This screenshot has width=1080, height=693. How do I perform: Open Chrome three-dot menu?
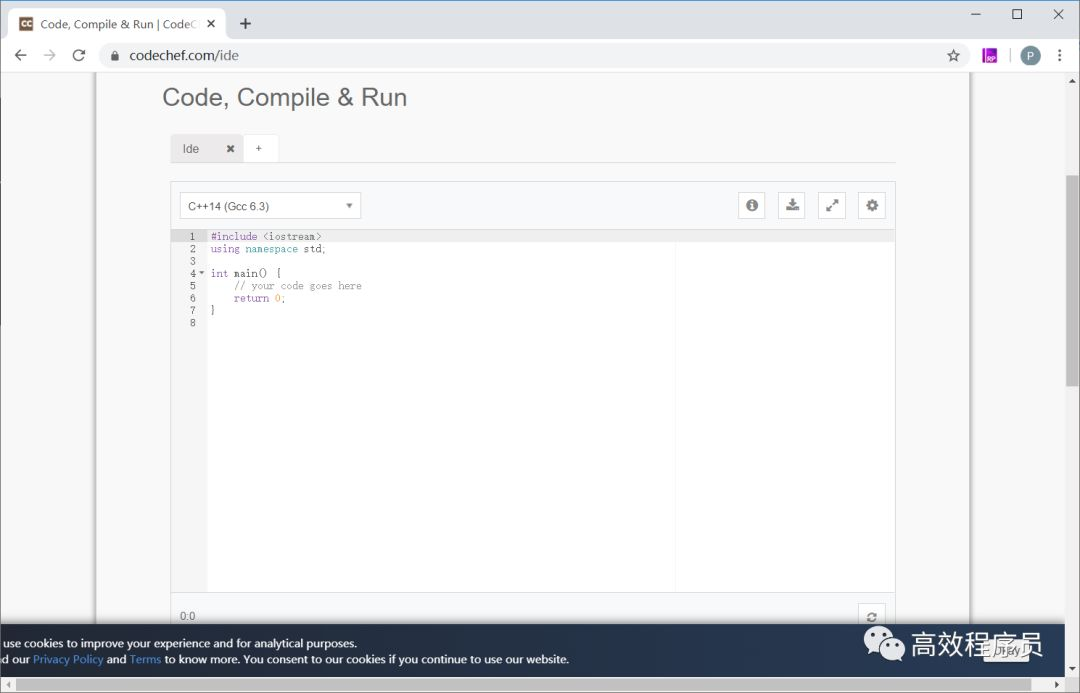click(1059, 56)
